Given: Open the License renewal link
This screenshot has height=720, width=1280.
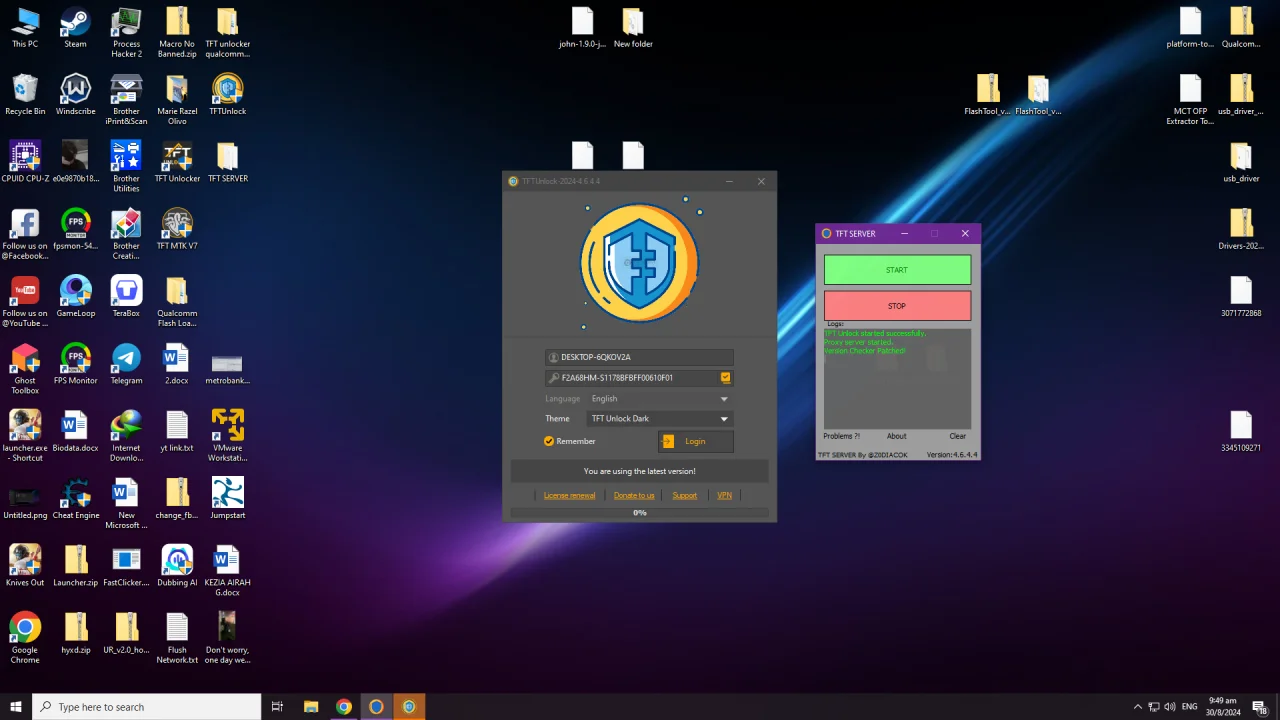Looking at the screenshot, I should pyautogui.click(x=569, y=496).
